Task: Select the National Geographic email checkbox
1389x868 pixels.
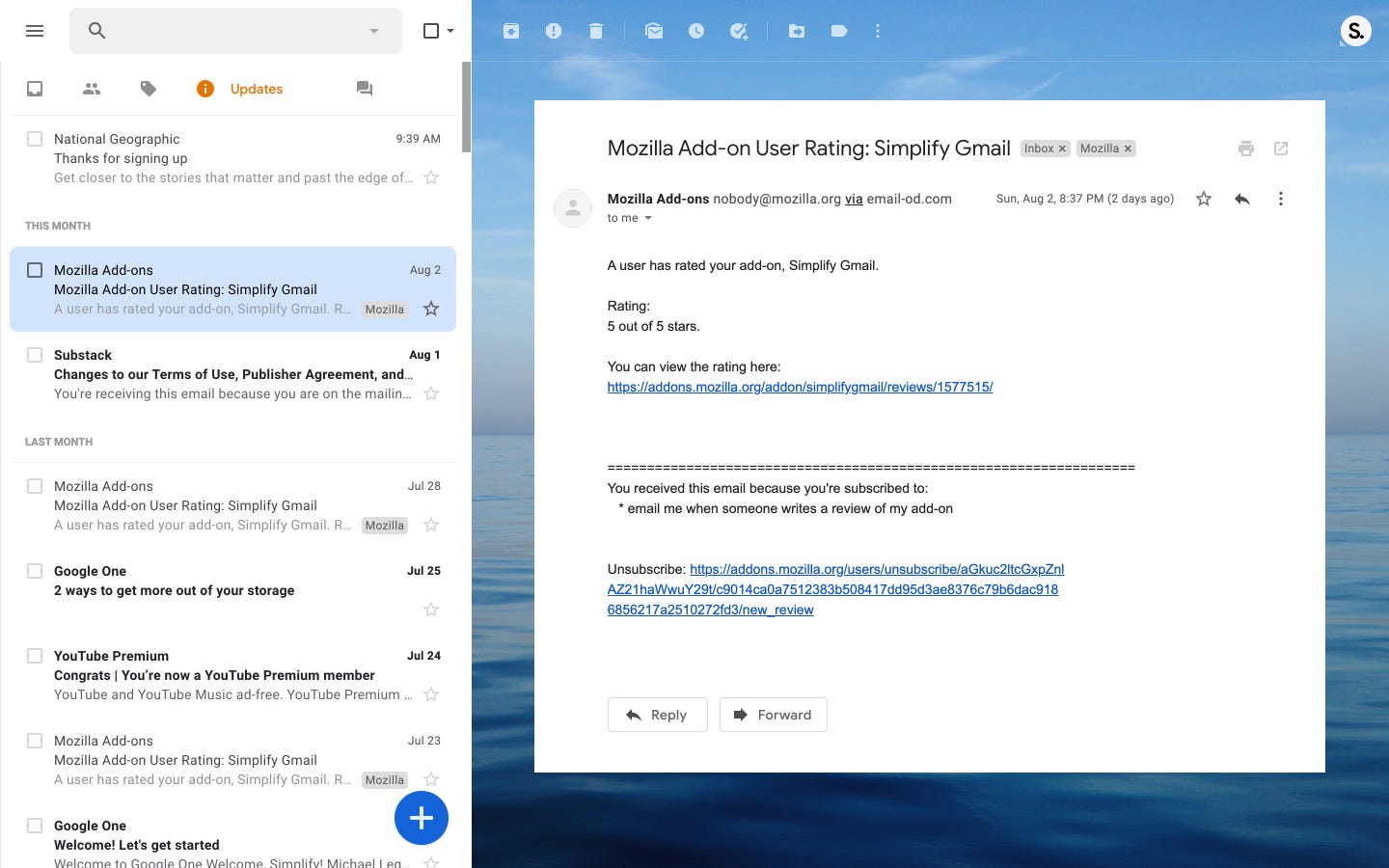Action: [35, 139]
